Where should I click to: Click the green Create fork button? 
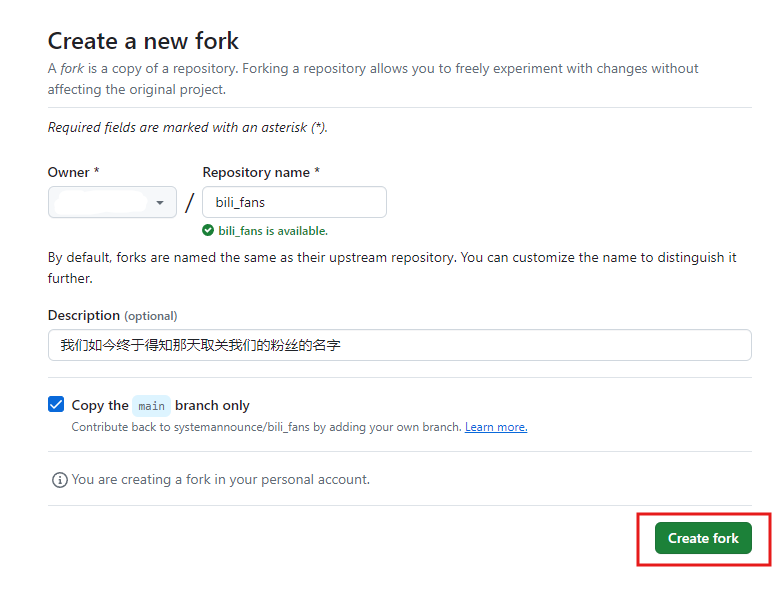[703, 538]
